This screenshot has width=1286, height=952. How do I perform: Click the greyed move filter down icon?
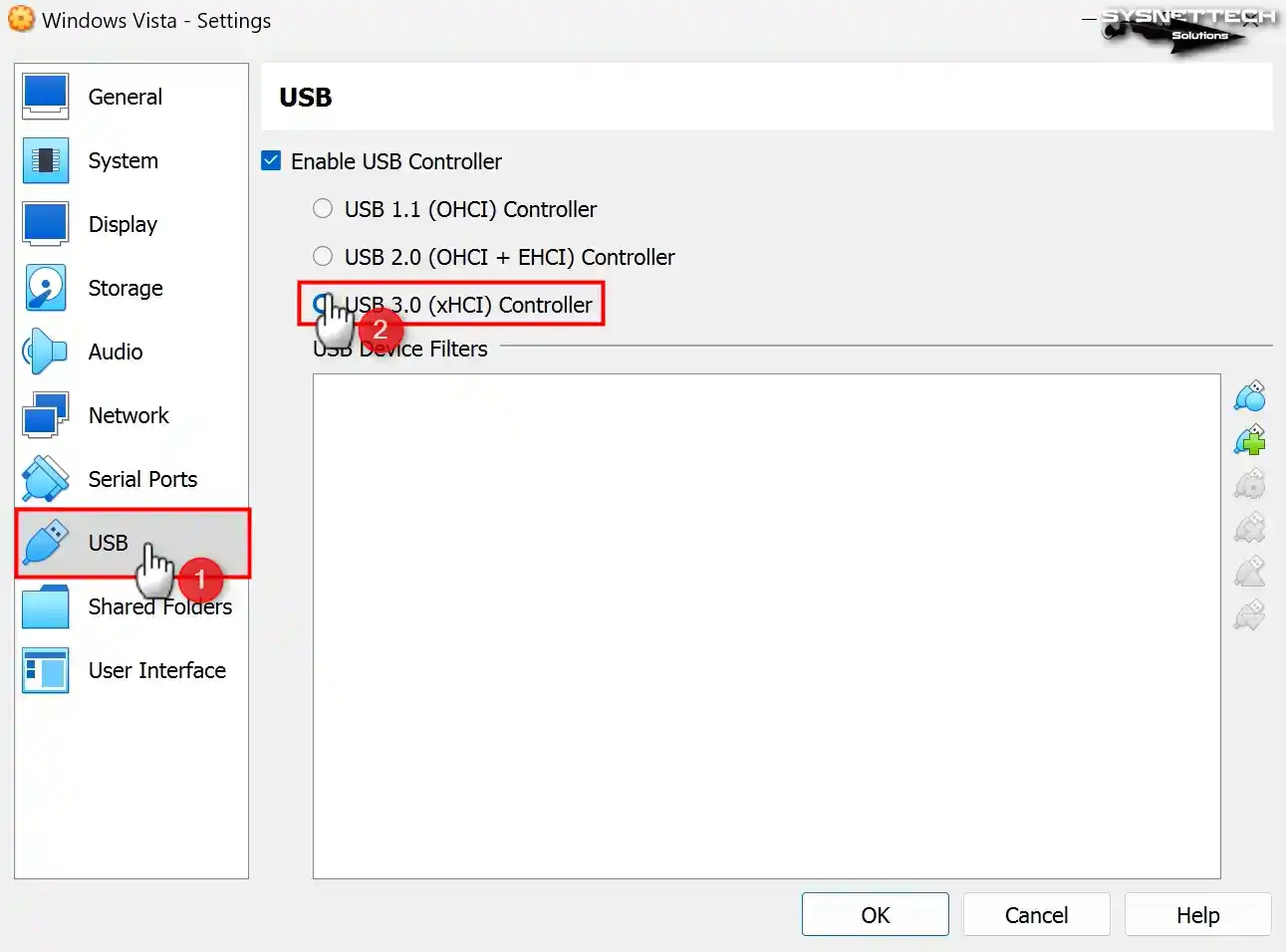coord(1250,614)
